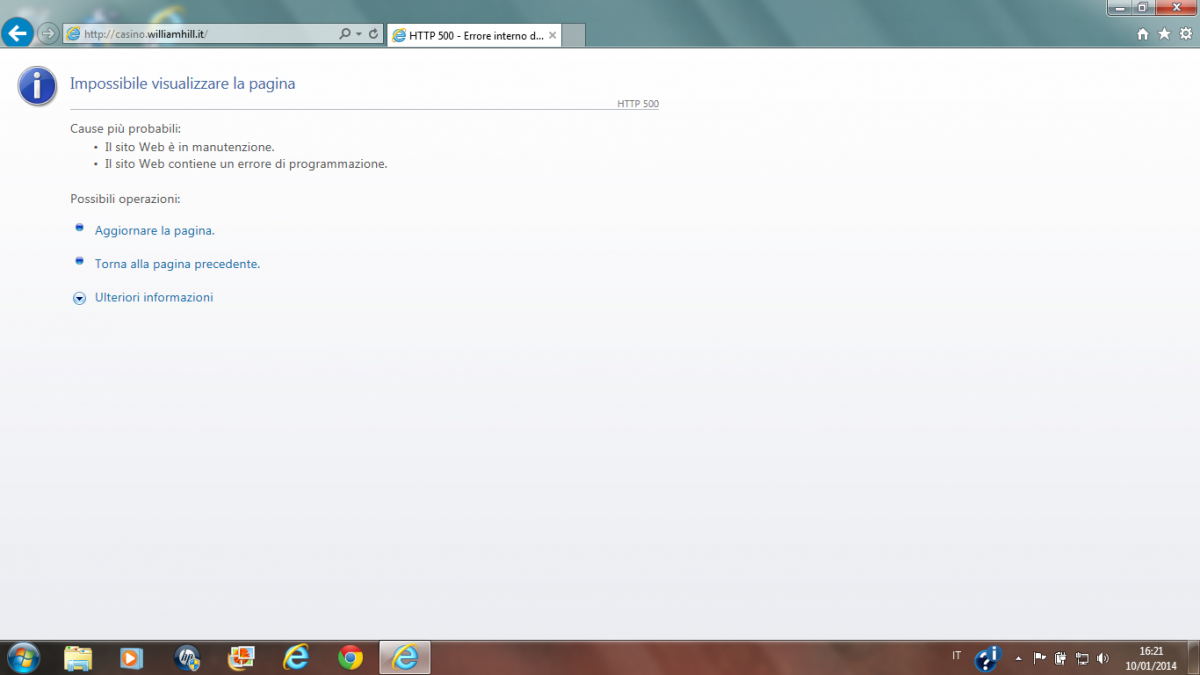Open the address bar autocomplete dropdown arrow
The height and width of the screenshot is (675, 1200).
point(359,34)
